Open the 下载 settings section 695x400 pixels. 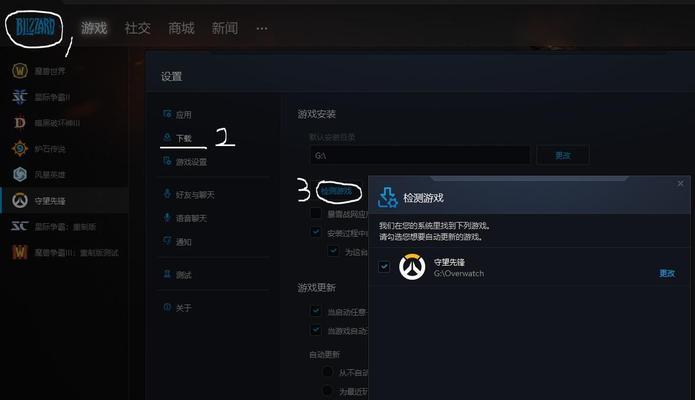(184, 138)
